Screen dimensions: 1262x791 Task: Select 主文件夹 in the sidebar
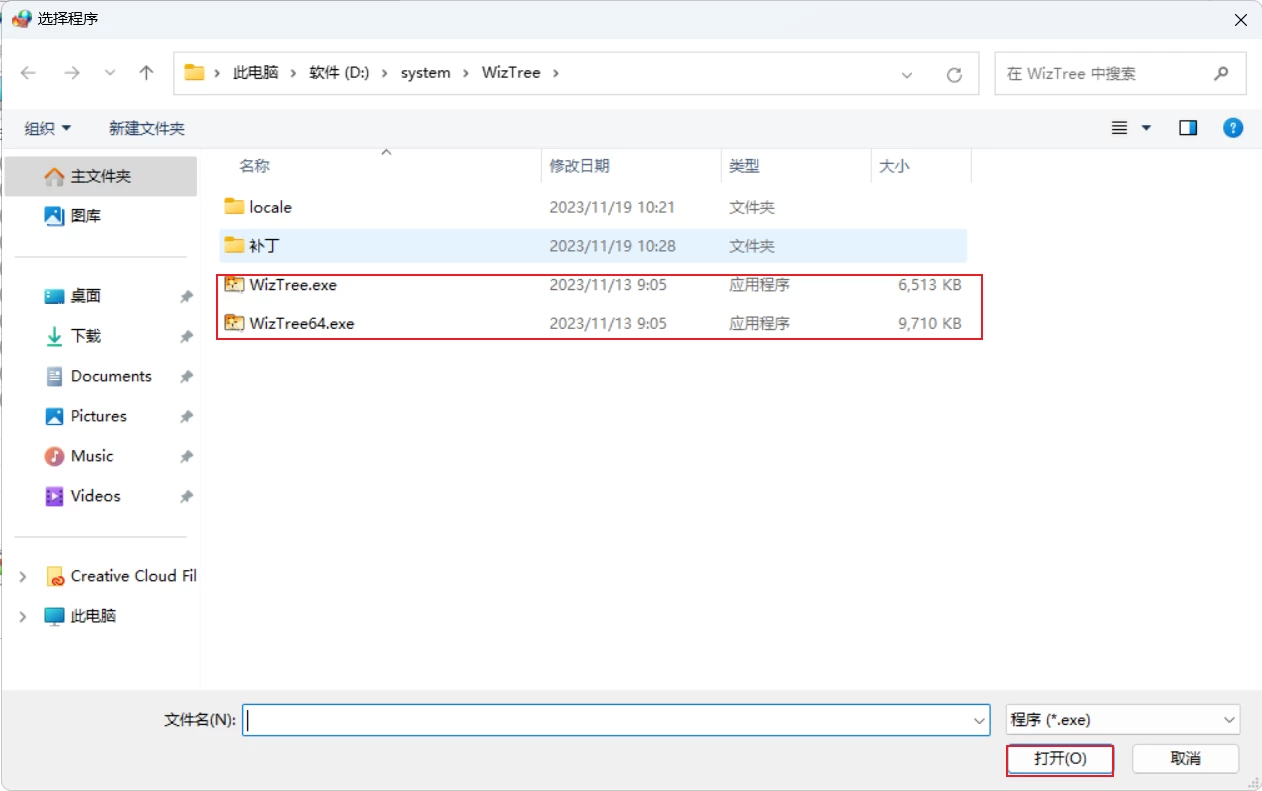(100, 176)
